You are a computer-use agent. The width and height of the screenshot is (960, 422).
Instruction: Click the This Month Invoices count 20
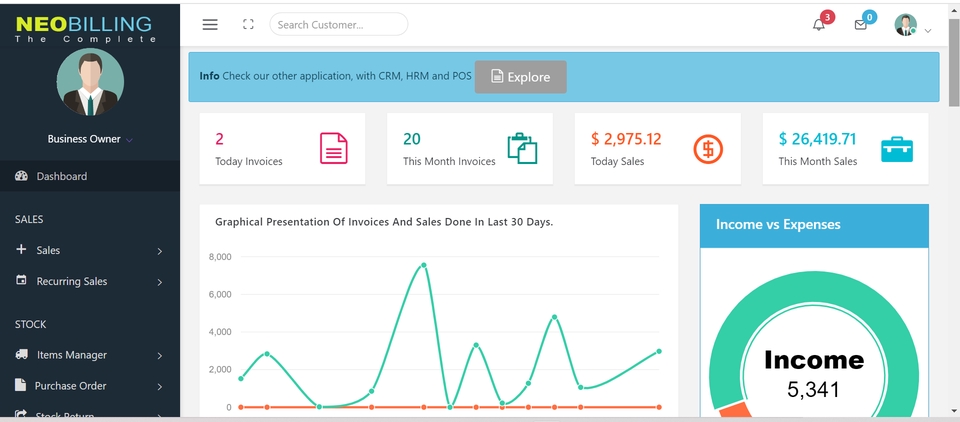tap(412, 139)
